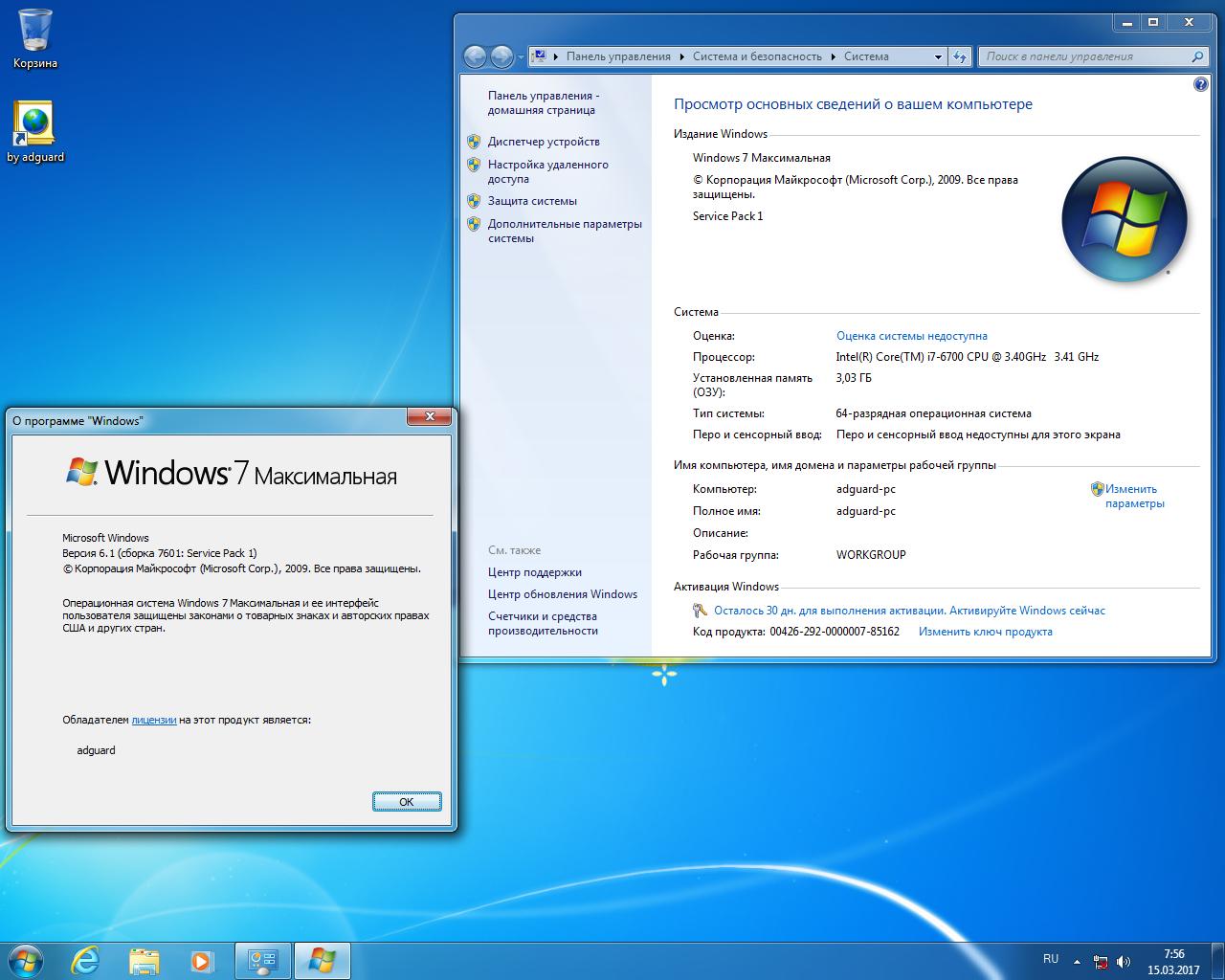Click the лицензии hyperlink in the dialog
Image resolution: width=1225 pixels, height=980 pixels.
154,720
